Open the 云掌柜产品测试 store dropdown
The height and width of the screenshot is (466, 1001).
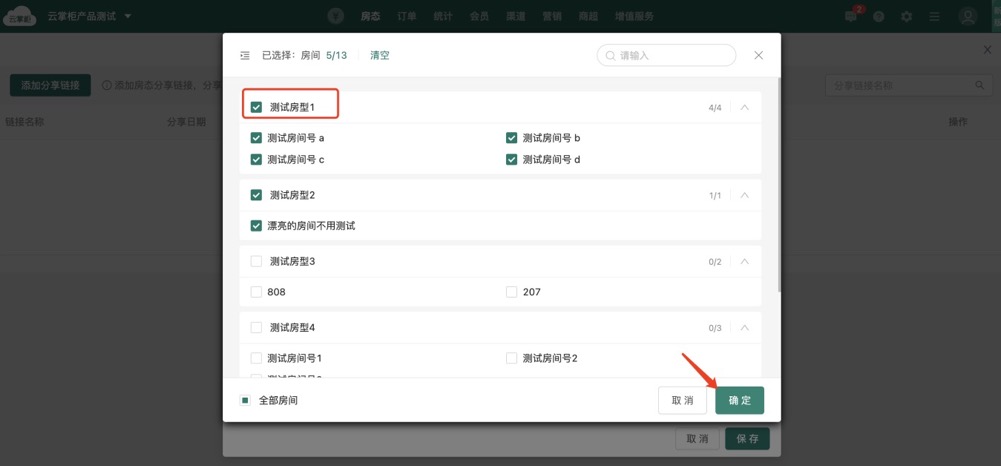click(x=89, y=16)
